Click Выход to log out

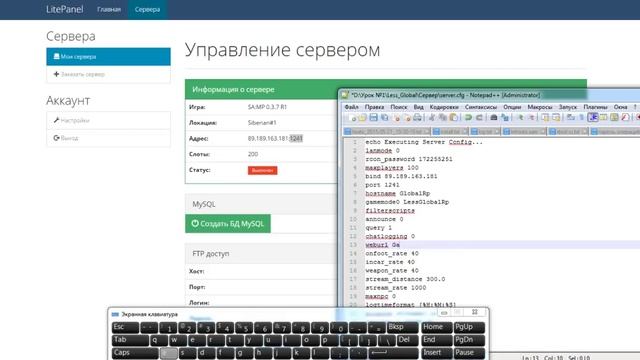coord(108,138)
